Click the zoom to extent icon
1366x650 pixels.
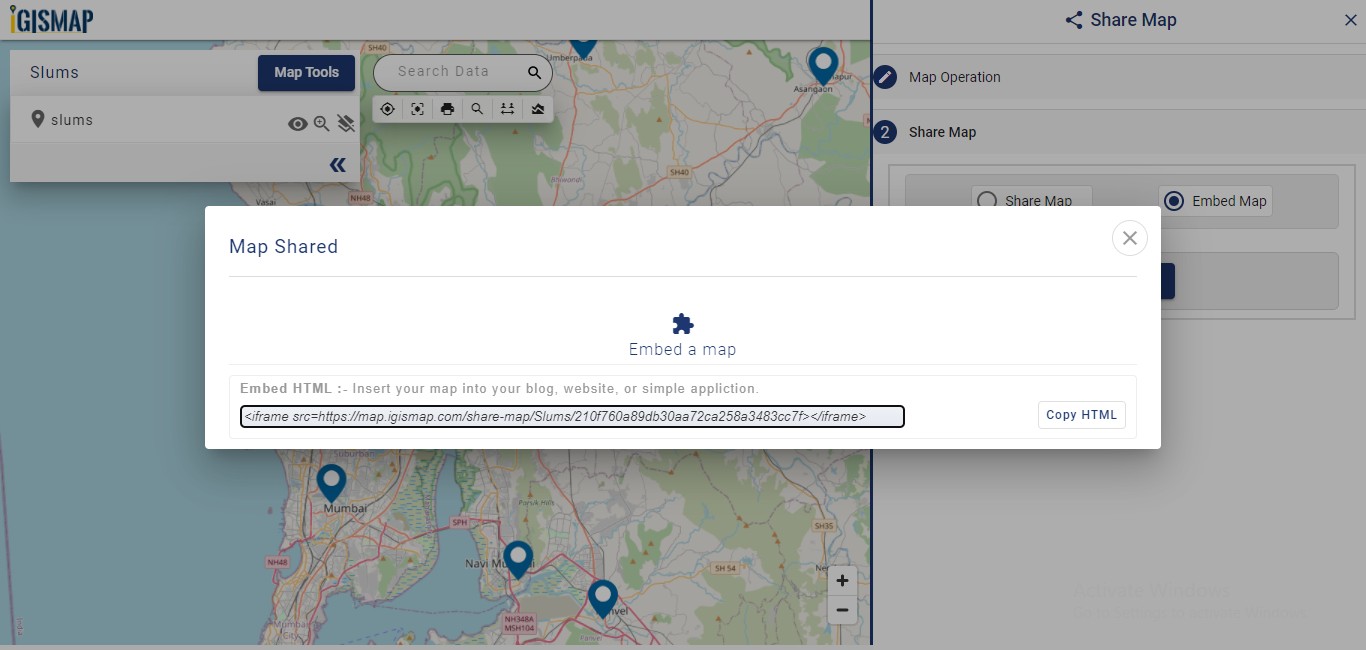(417, 108)
